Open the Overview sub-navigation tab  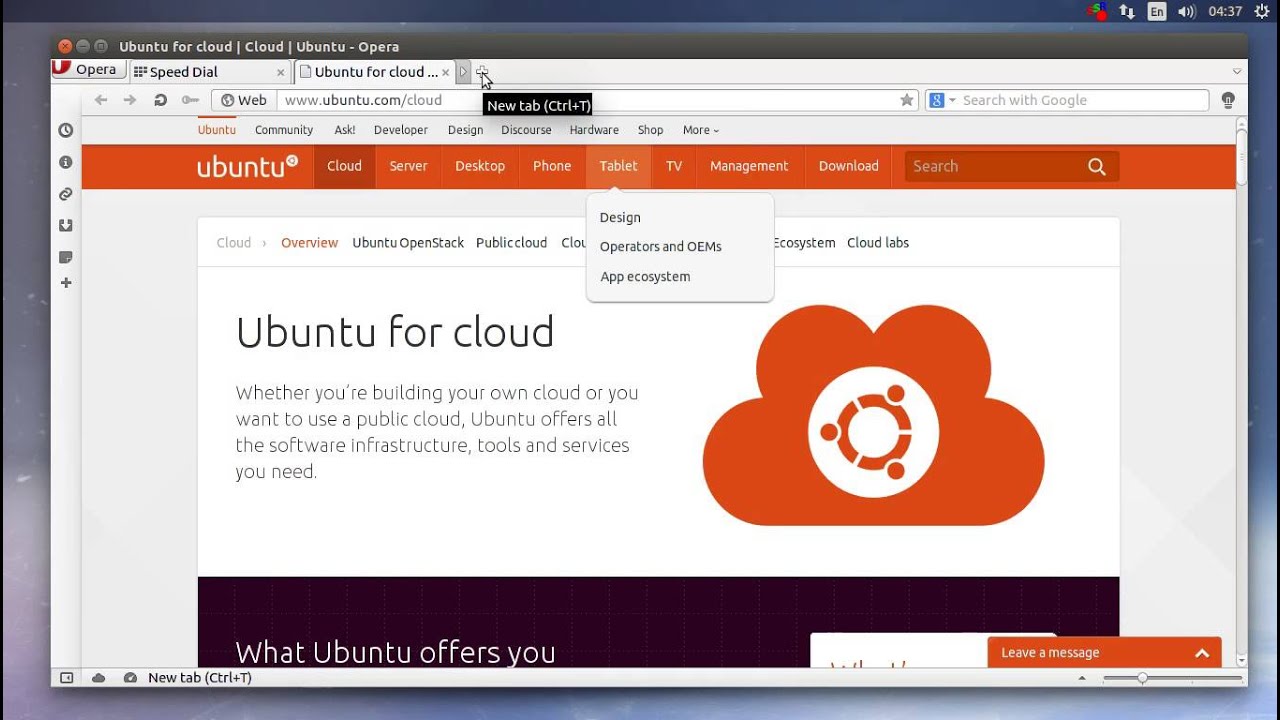pyautogui.click(x=309, y=242)
